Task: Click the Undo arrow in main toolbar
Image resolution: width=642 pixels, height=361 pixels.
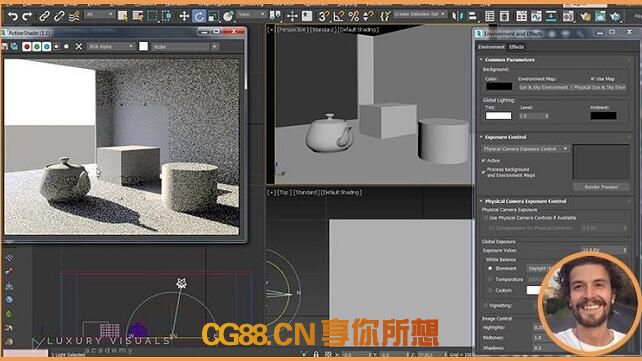Action: click(13, 16)
